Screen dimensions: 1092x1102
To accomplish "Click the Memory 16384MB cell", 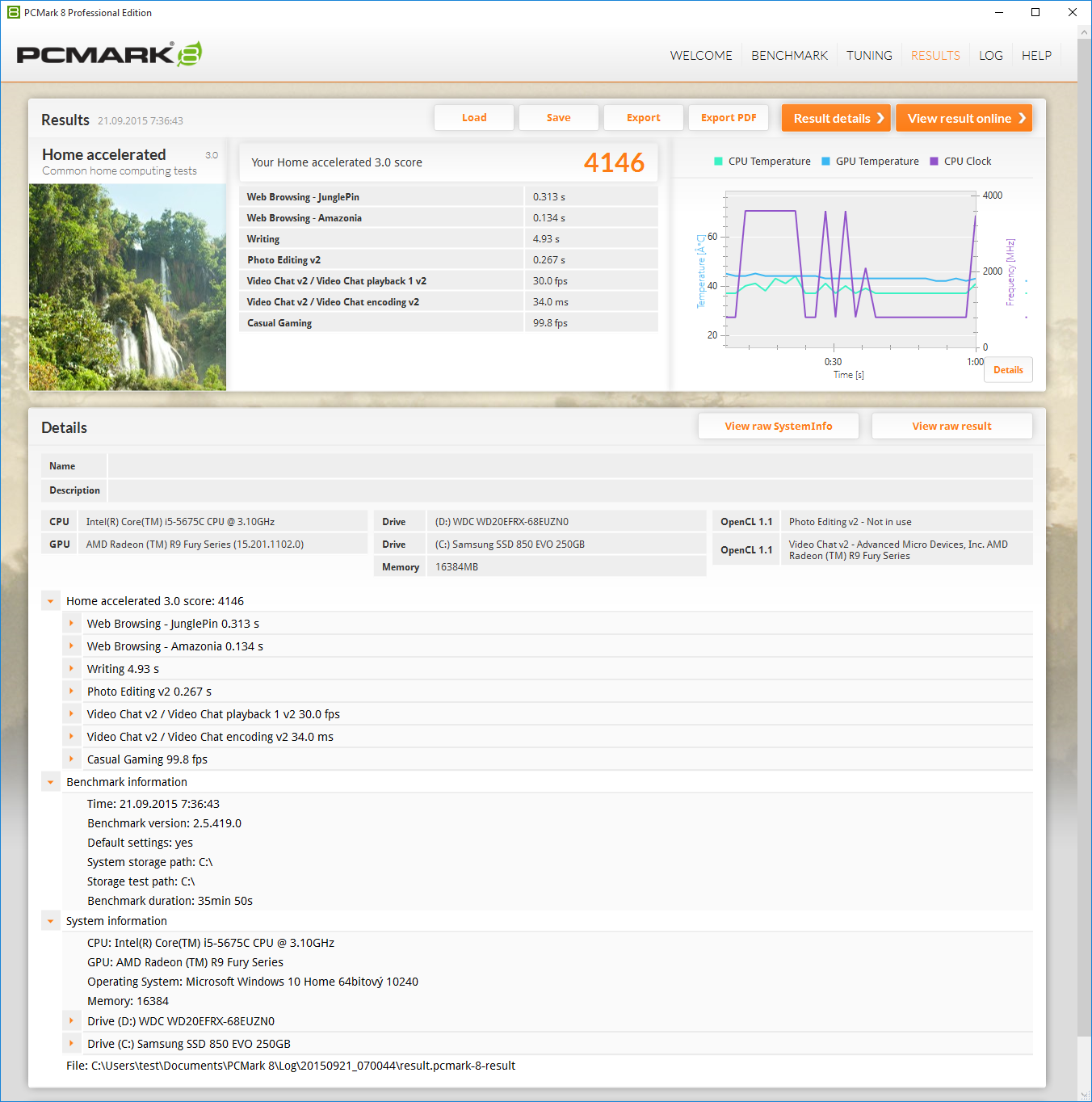I will point(566,567).
